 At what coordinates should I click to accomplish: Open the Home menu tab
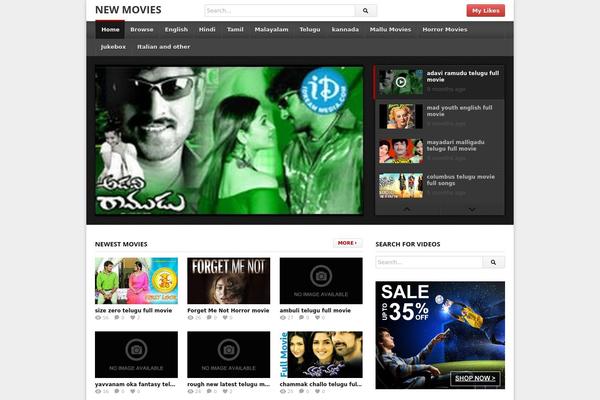coord(110,30)
